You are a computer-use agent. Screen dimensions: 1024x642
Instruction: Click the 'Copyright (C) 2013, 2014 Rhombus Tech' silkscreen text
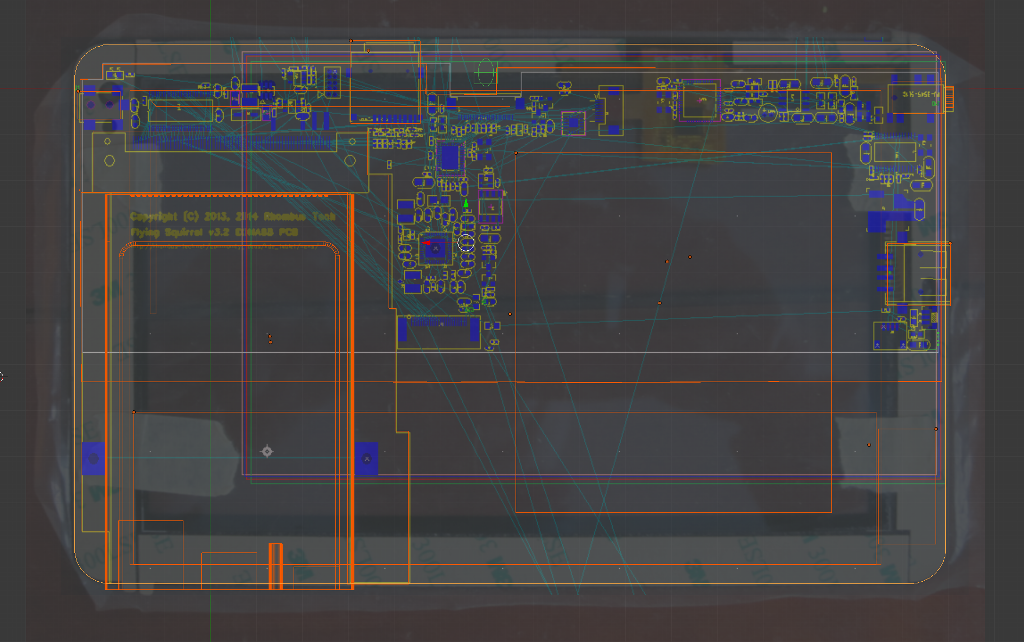point(232,217)
